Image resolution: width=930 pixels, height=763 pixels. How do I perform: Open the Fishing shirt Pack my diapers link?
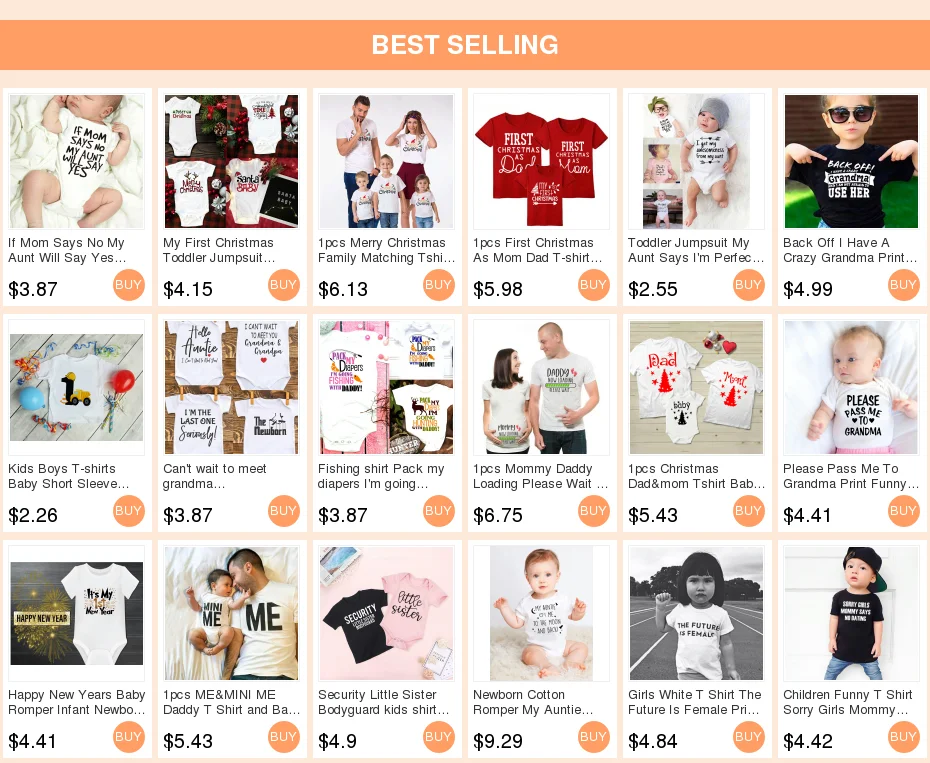click(x=381, y=476)
